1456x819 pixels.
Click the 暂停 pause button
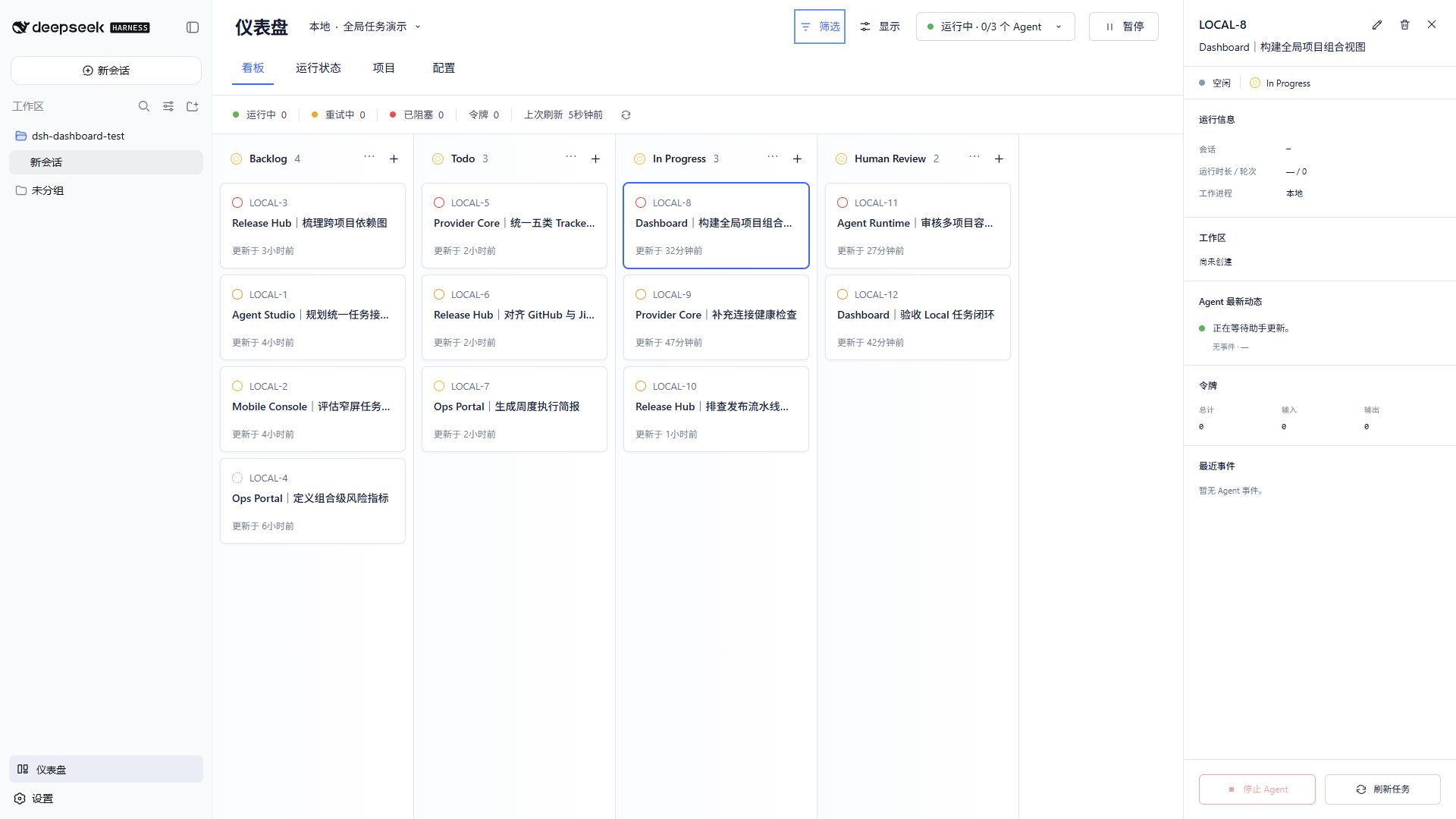(1123, 27)
